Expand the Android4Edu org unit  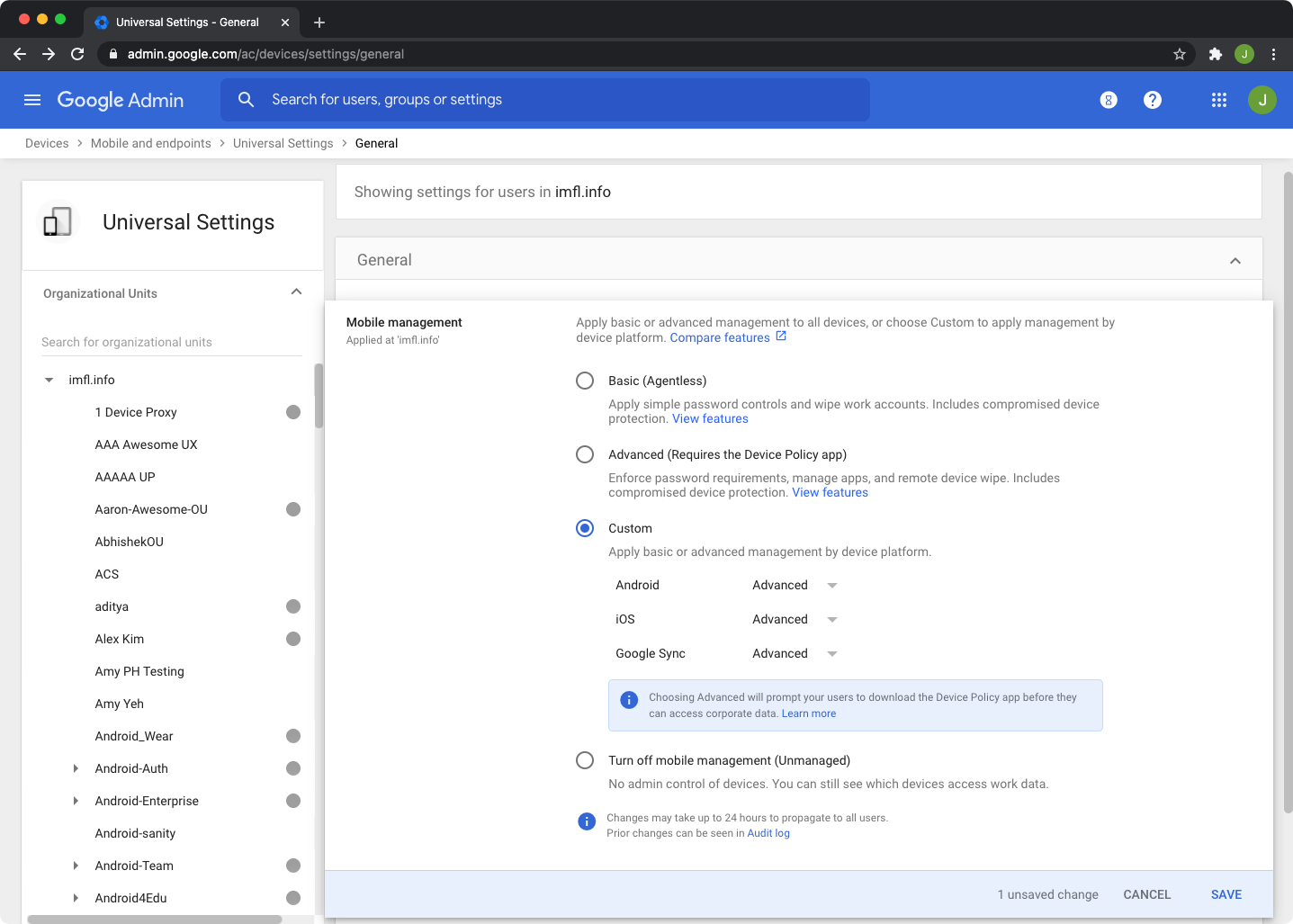[x=76, y=898]
